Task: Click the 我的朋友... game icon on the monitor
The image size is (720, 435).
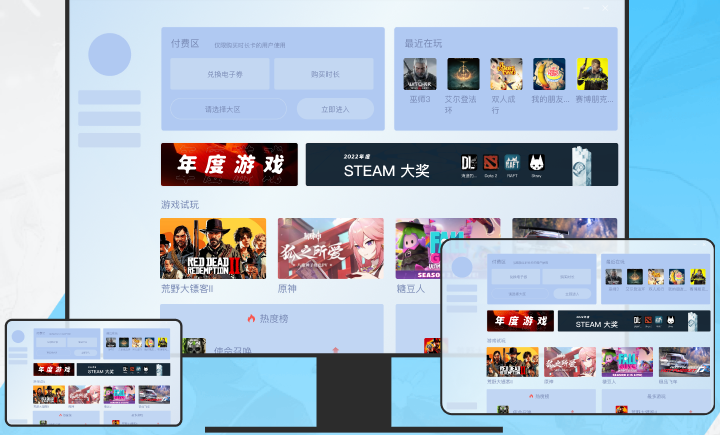Action: (x=549, y=74)
